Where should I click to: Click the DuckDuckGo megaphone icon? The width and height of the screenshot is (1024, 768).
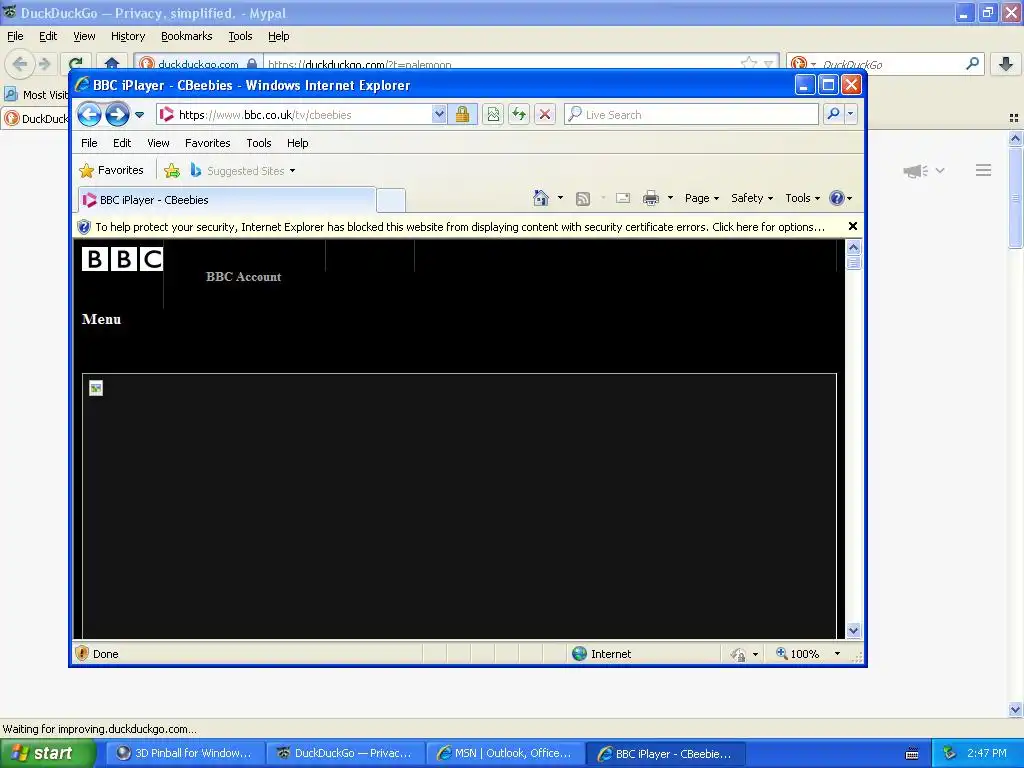pos(916,171)
